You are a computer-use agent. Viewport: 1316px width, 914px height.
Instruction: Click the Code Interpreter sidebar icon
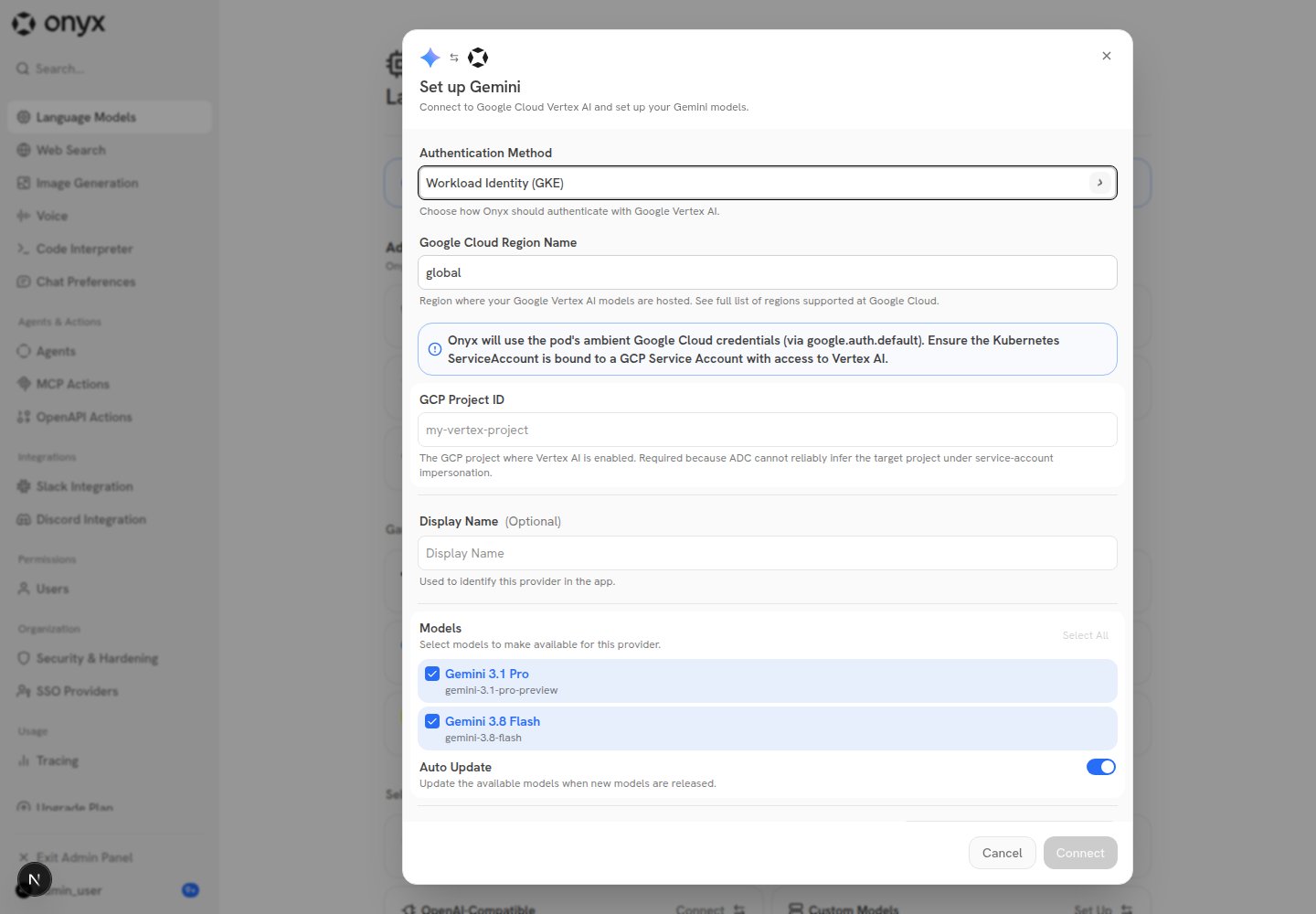click(x=24, y=249)
